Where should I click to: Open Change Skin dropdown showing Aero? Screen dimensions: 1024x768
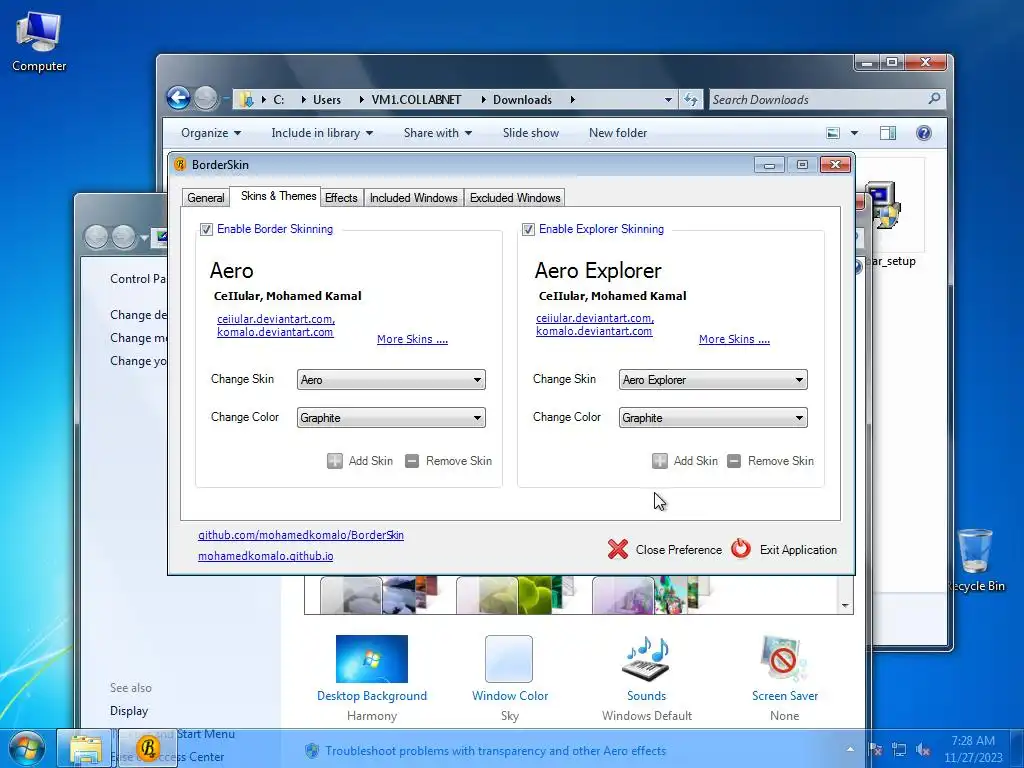tap(391, 379)
